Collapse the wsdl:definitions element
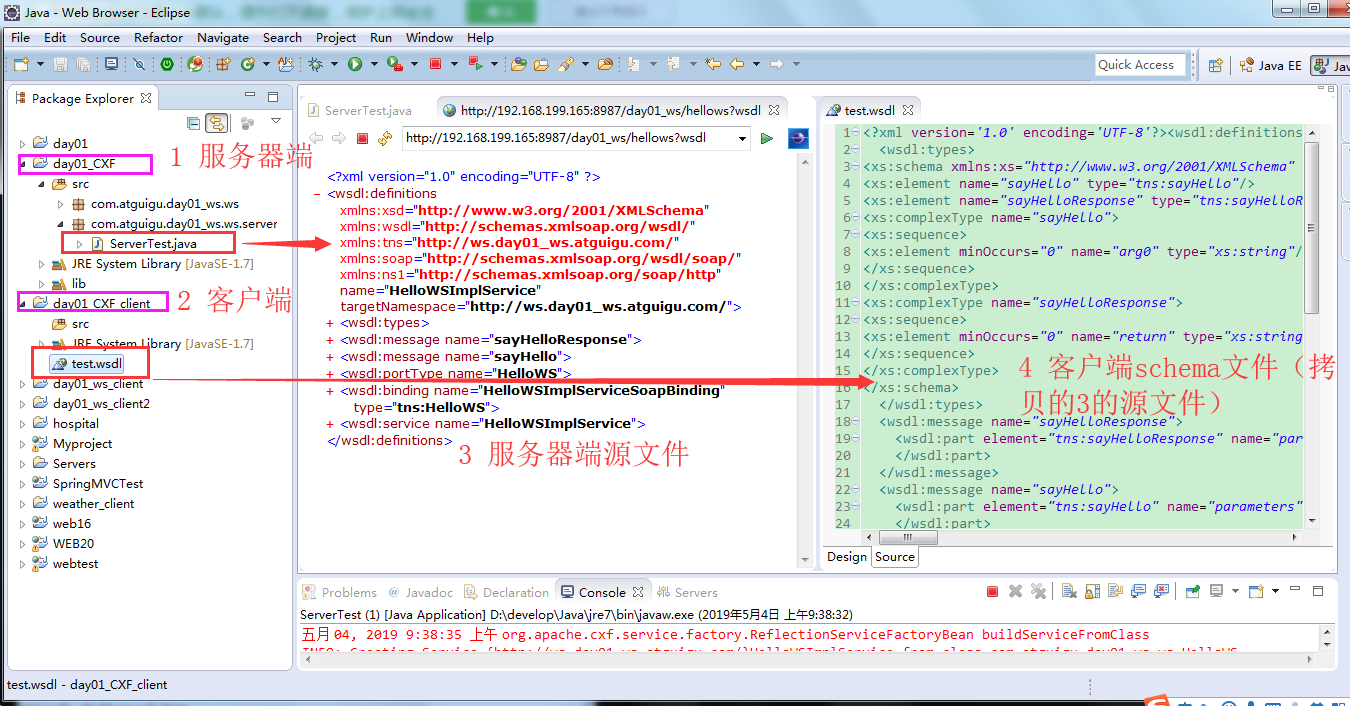 (x=317, y=194)
